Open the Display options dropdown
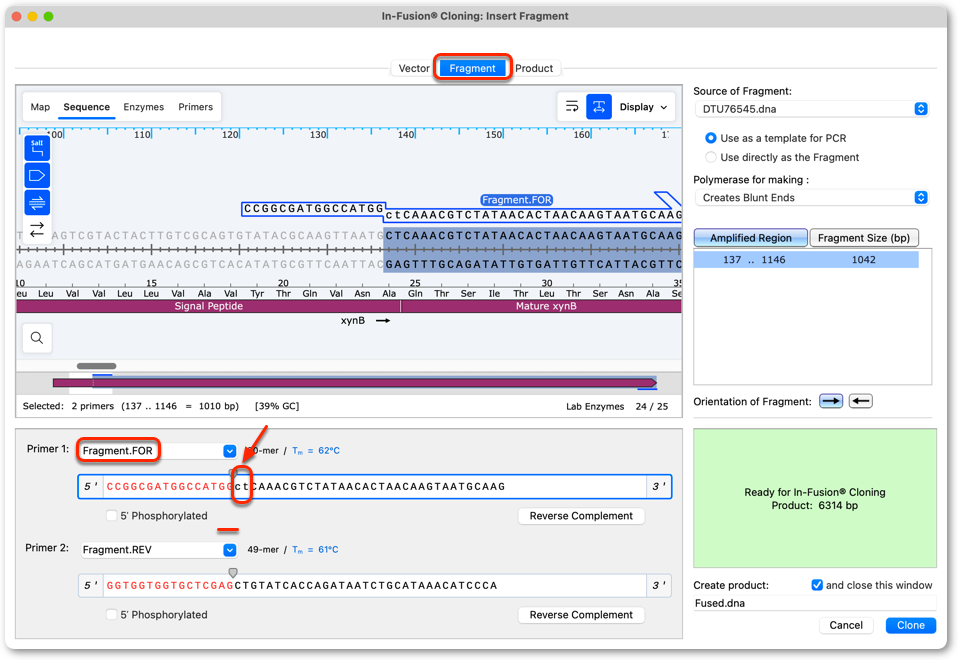This screenshot has width=958, height=660. (643, 107)
